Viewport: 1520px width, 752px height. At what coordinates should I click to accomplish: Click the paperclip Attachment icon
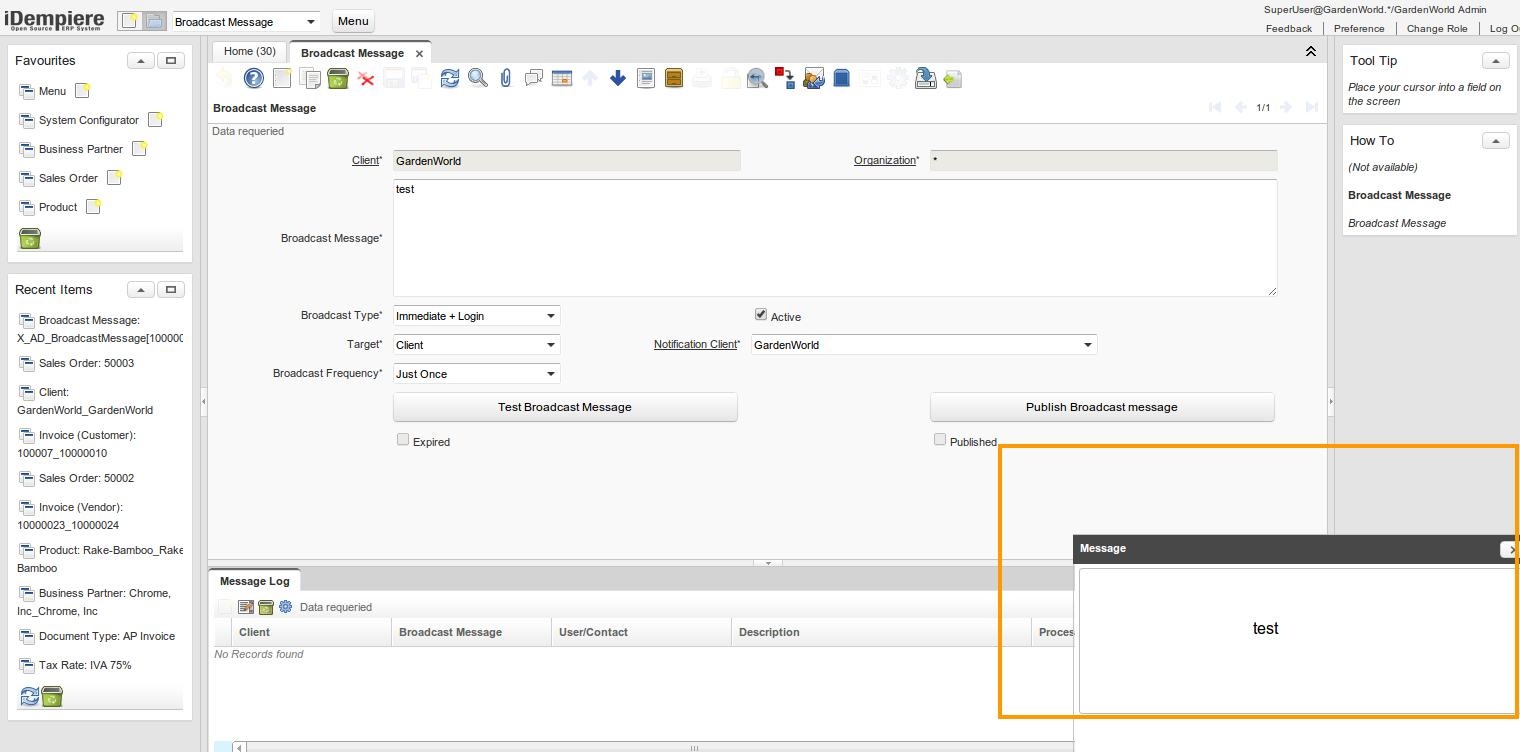[506, 78]
